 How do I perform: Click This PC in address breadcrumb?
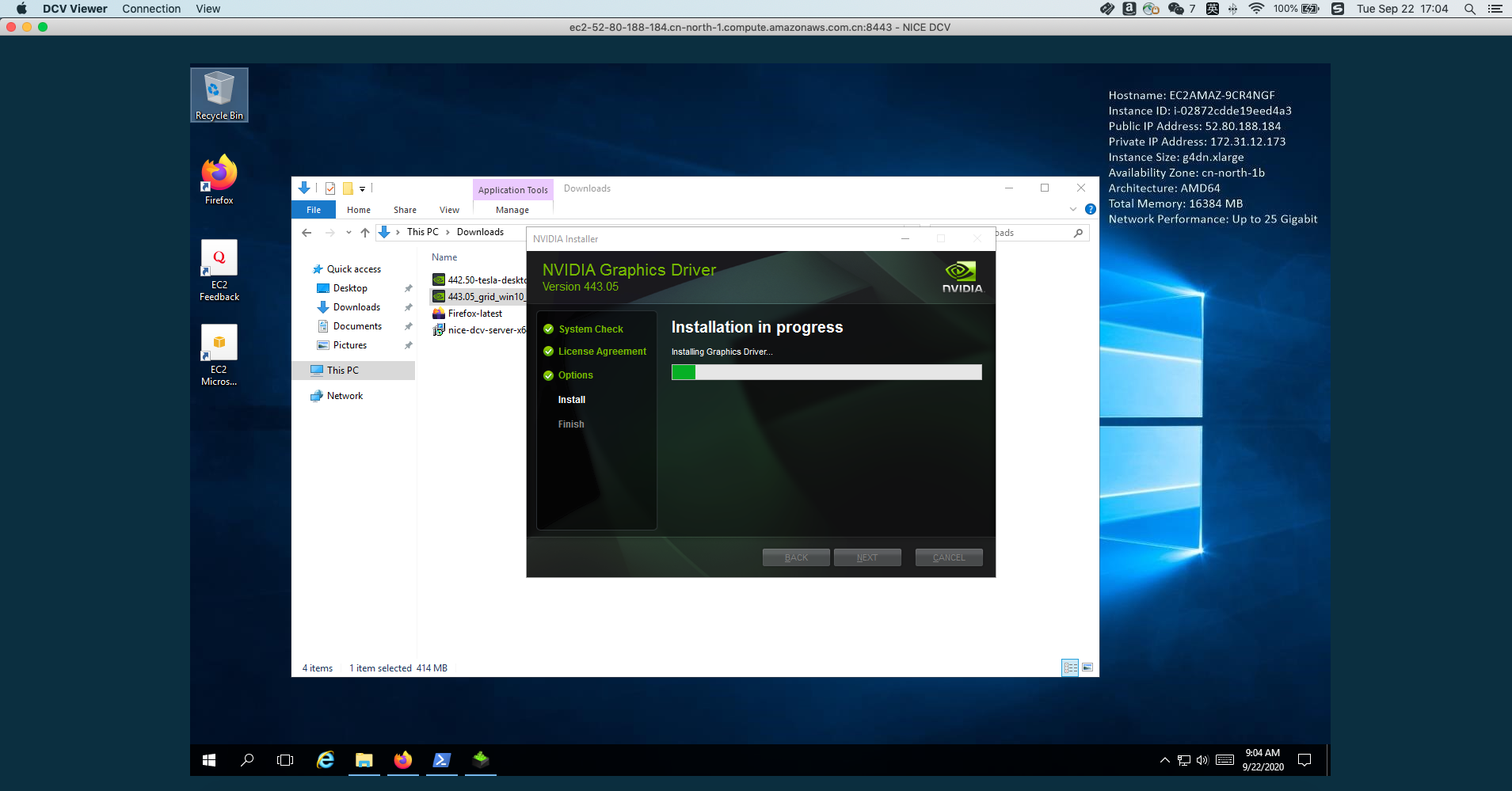[422, 232]
